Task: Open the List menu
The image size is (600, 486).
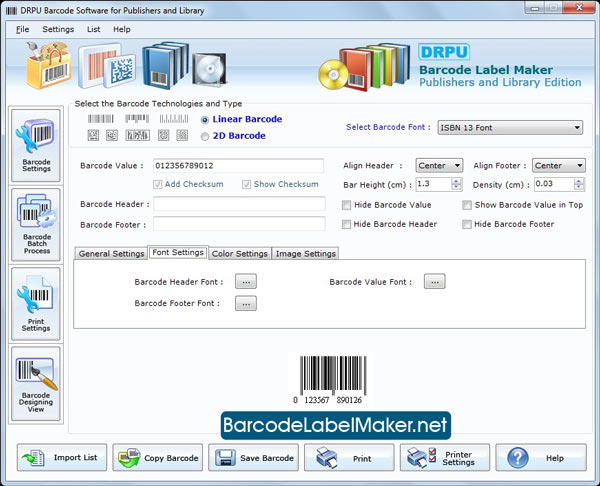Action: pos(93,29)
